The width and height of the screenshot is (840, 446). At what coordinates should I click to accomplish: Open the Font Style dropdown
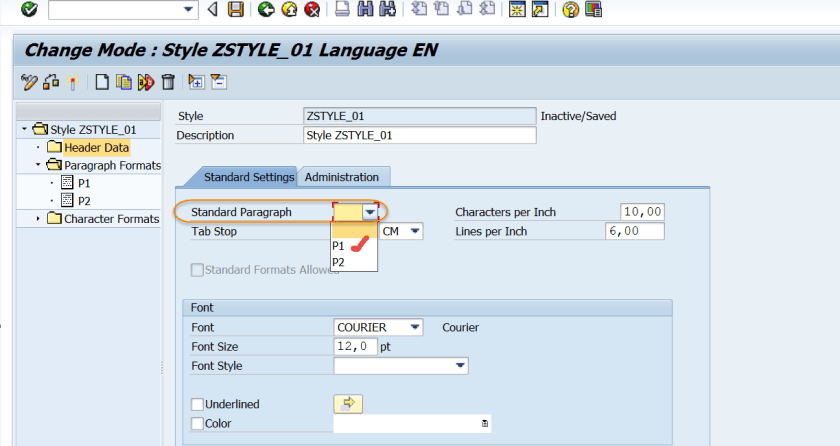click(460, 367)
